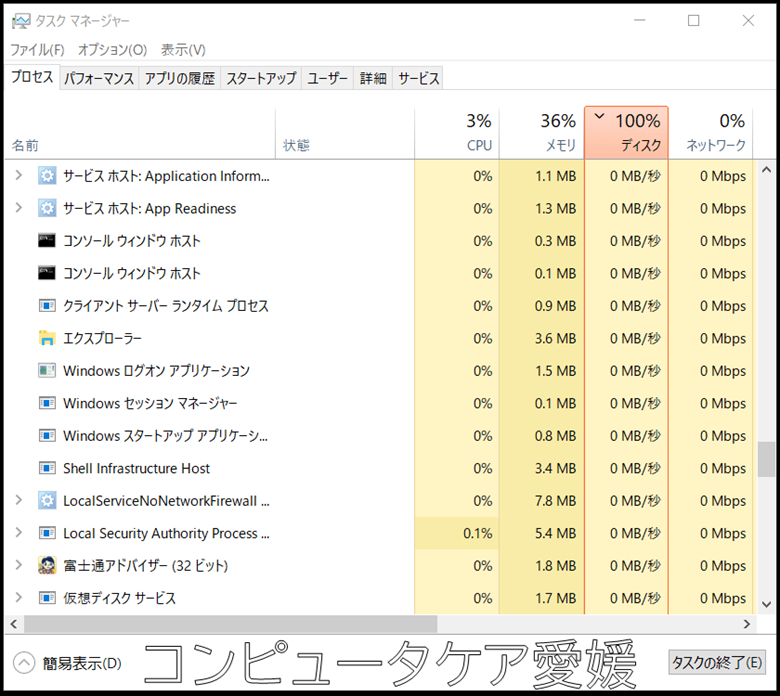Select the エクスプローラー process name
780x696 pixels.
[102, 338]
